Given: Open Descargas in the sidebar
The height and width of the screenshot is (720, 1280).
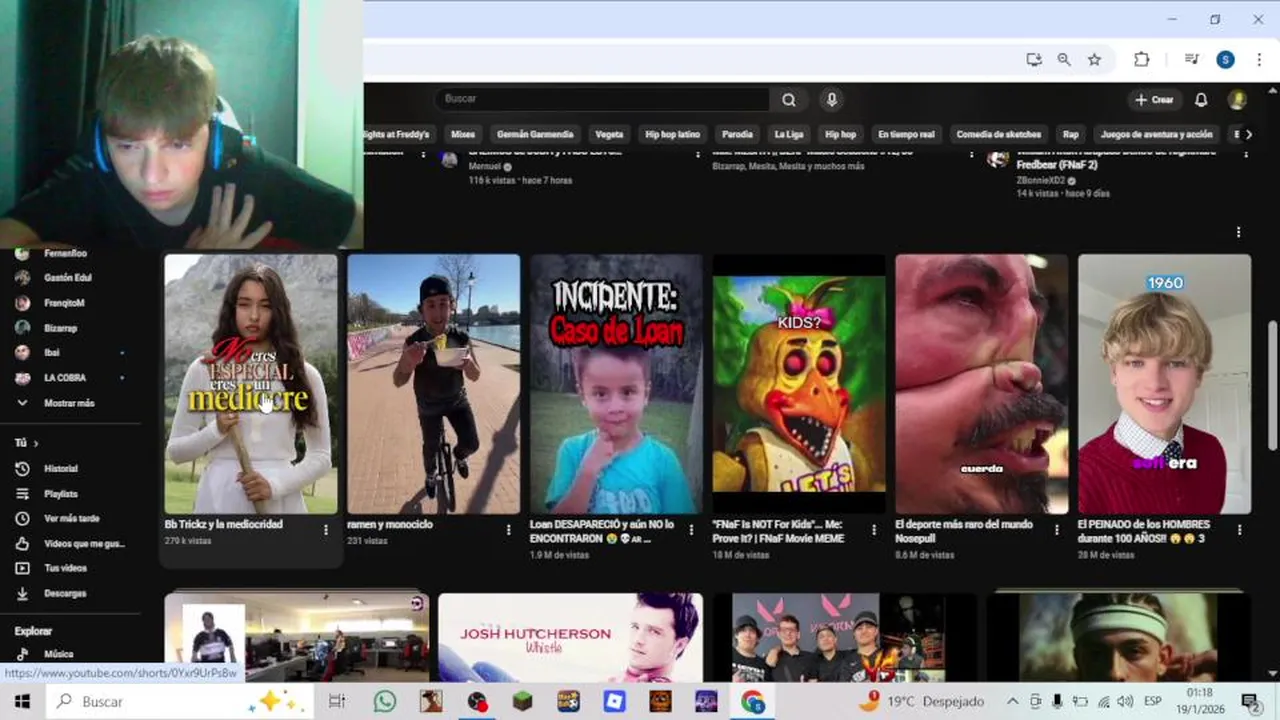Looking at the screenshot, I should (65, 593).
